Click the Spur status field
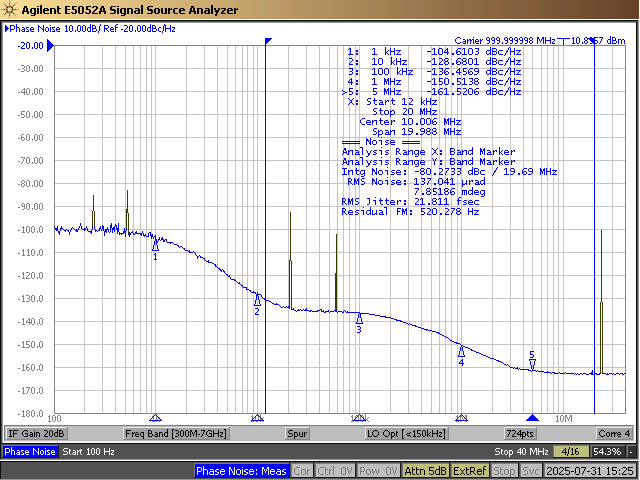This screenshot has width=640, height=480. click(x=297, y=433)
